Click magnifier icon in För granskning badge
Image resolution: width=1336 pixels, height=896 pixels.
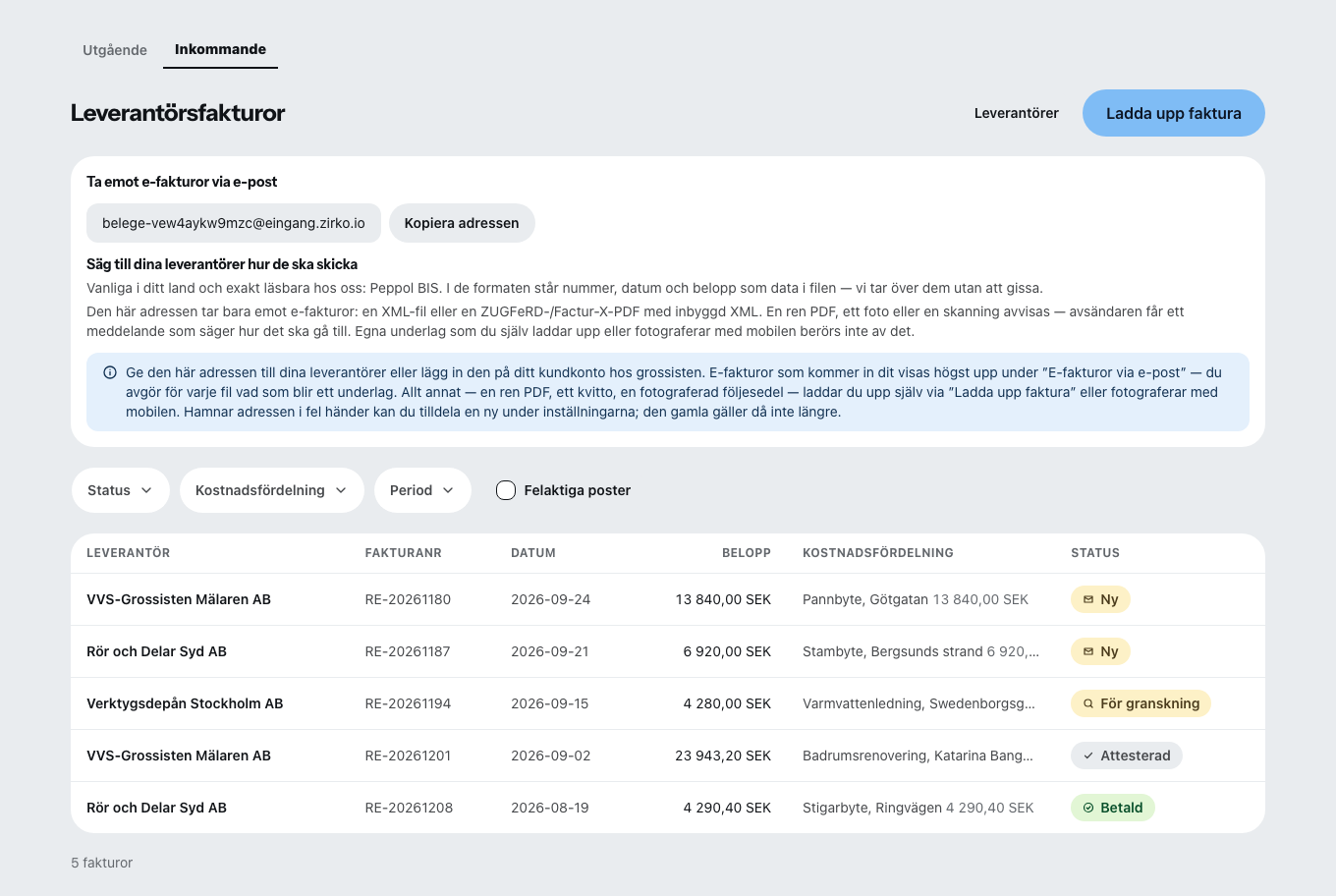coord(1088,703)
